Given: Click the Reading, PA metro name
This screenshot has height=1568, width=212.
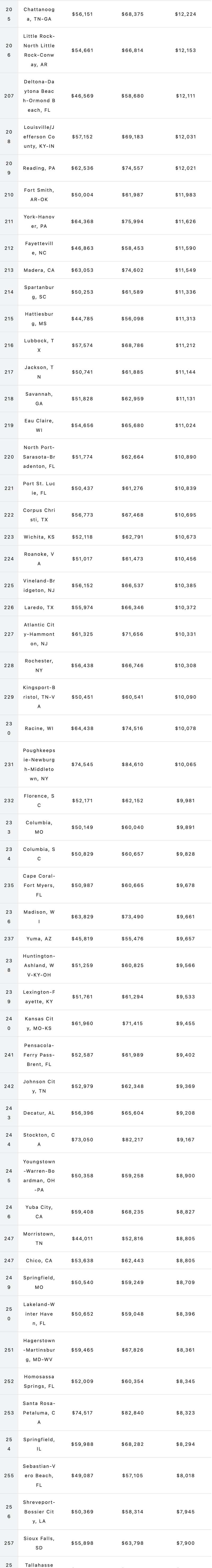Looking at the screenshot, I should pos(39,168).
